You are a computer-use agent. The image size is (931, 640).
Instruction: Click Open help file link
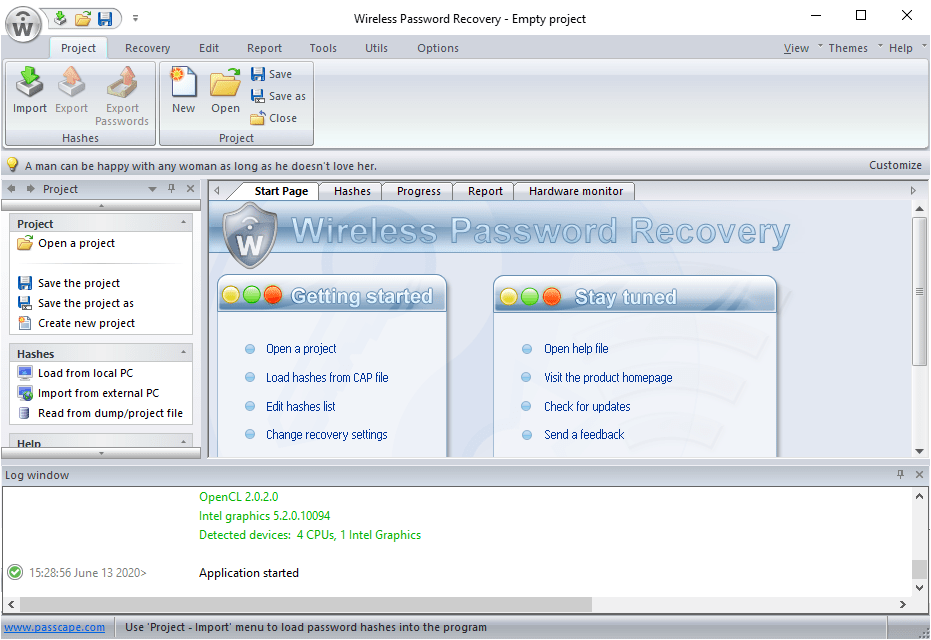click(576, 348)
